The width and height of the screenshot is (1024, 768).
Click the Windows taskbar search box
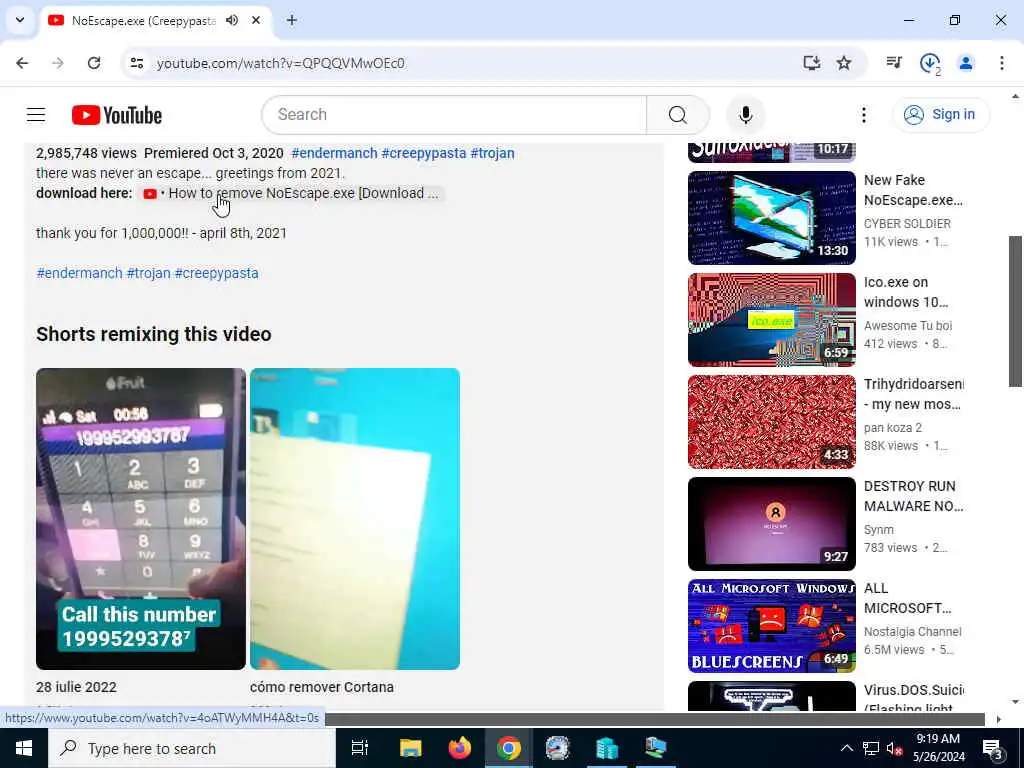point(192,748)
